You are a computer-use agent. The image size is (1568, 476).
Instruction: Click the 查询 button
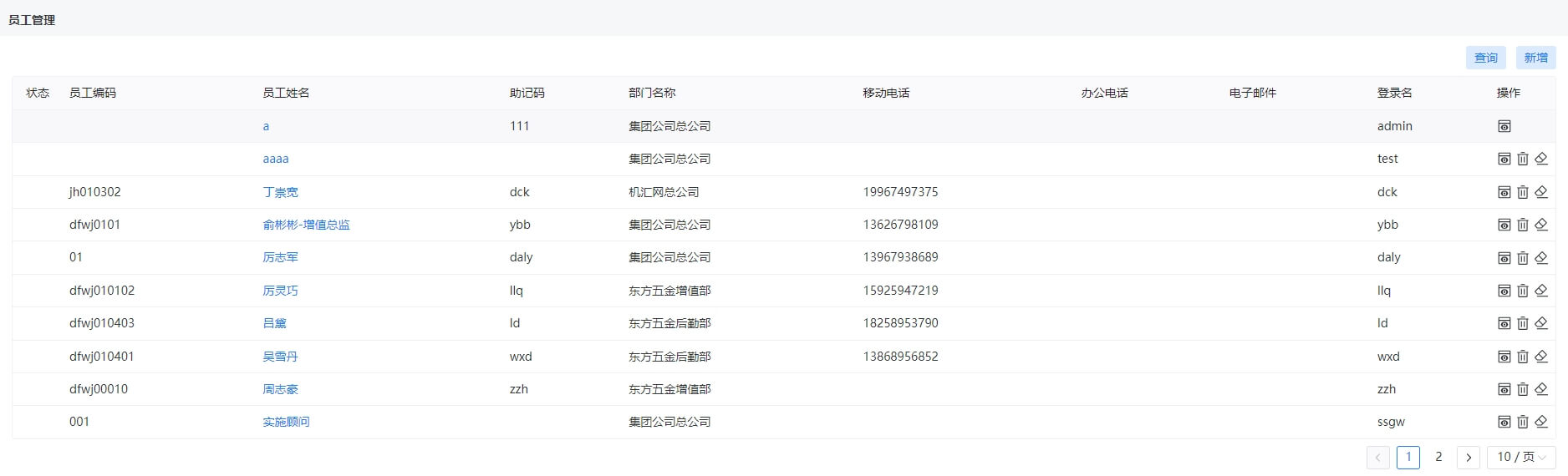[x=1486, y=58]
